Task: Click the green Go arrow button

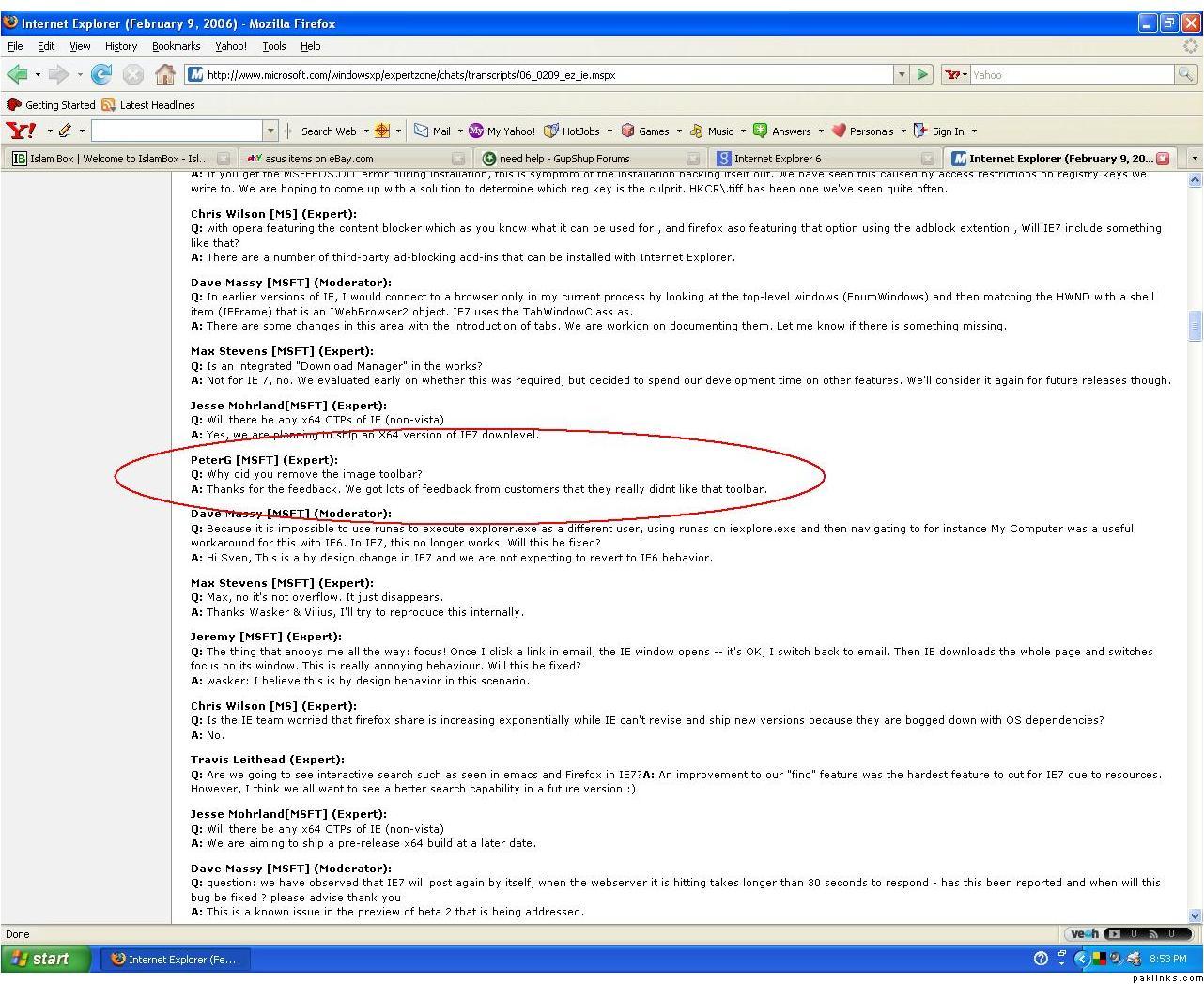Action: point(922,74)
